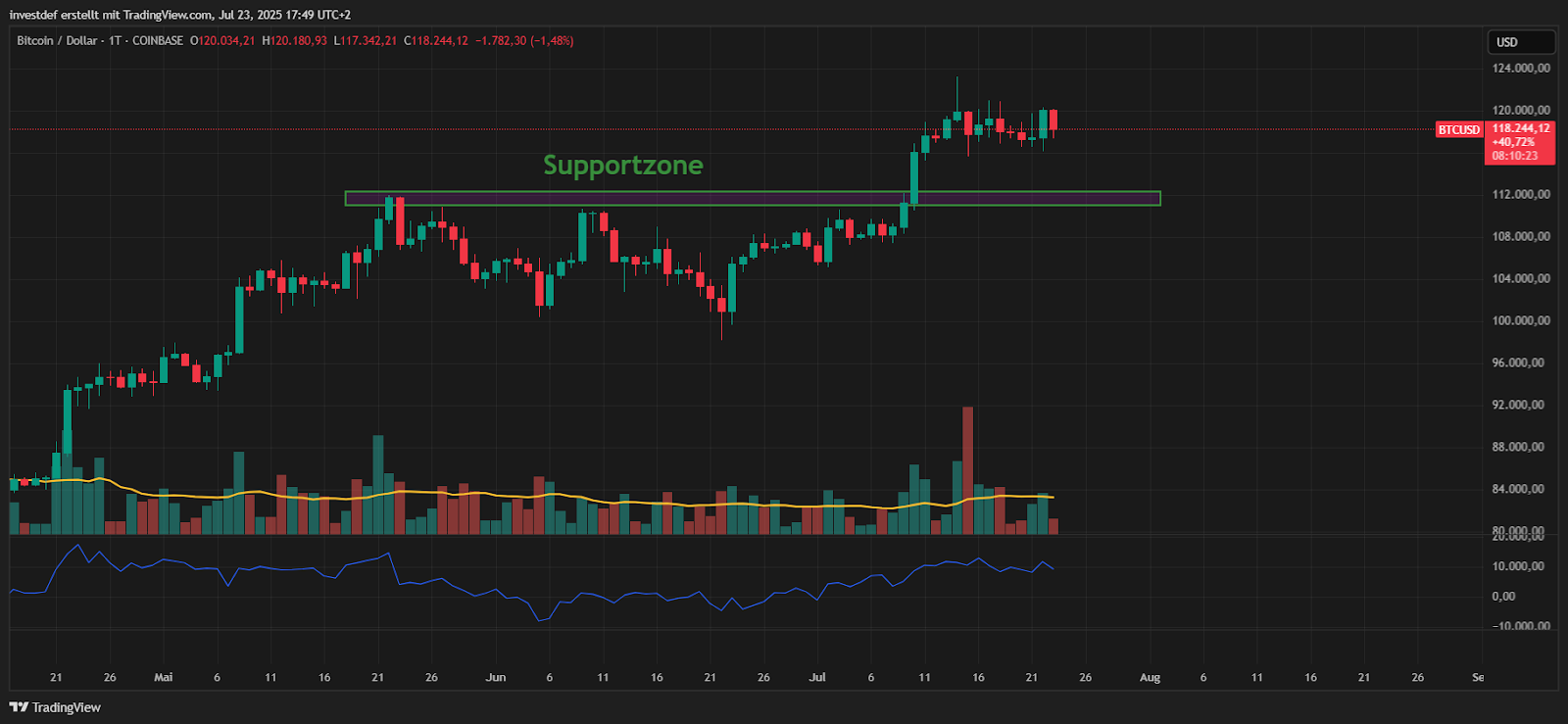This screenshot has width=1568, height=724.
Task: Click the close value C118.244,12
Action: click(x=436, y=41)
